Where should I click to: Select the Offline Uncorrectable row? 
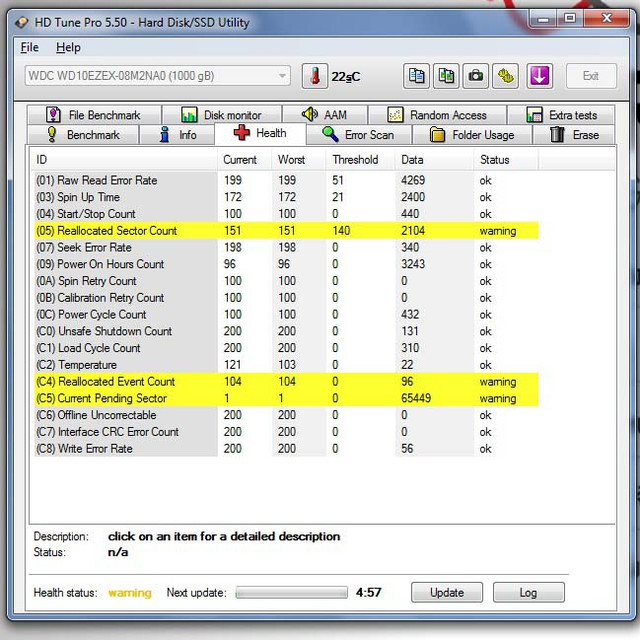point(286,415)
